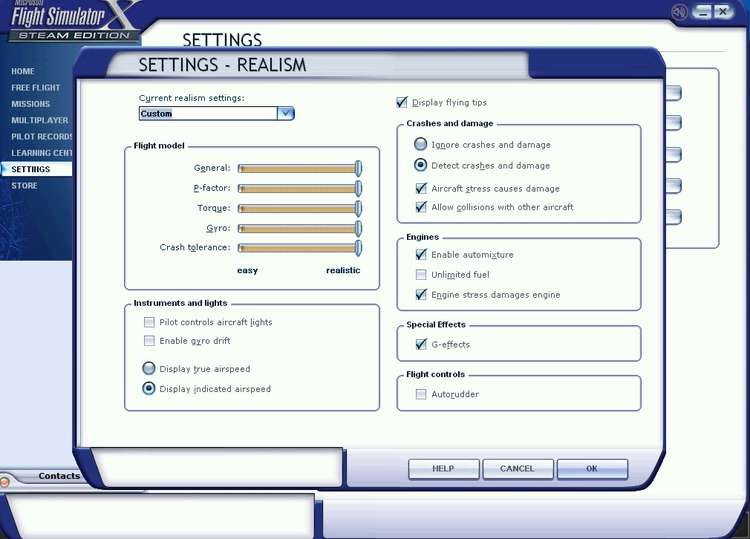The width and height of the screenshot is (750, 539).
Task: Click the HELP button
Action: [443, 469]
